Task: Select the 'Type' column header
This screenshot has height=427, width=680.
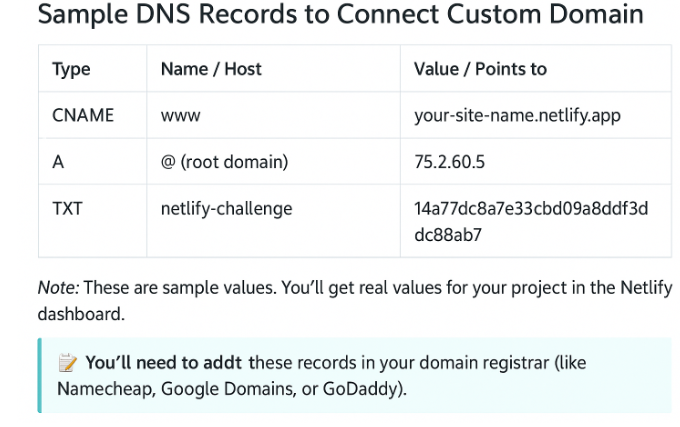Action: pos(71,69)
